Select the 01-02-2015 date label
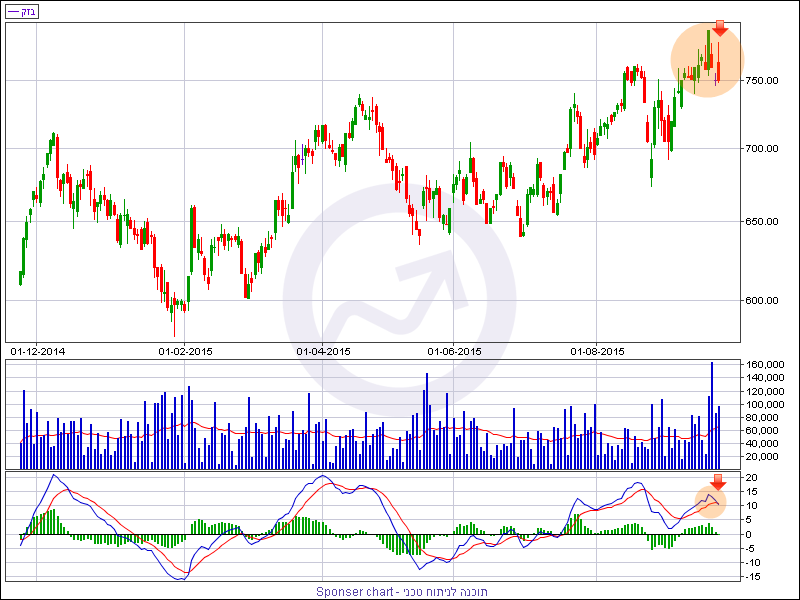Screen dimensions: 800x600 coord(186,351)
